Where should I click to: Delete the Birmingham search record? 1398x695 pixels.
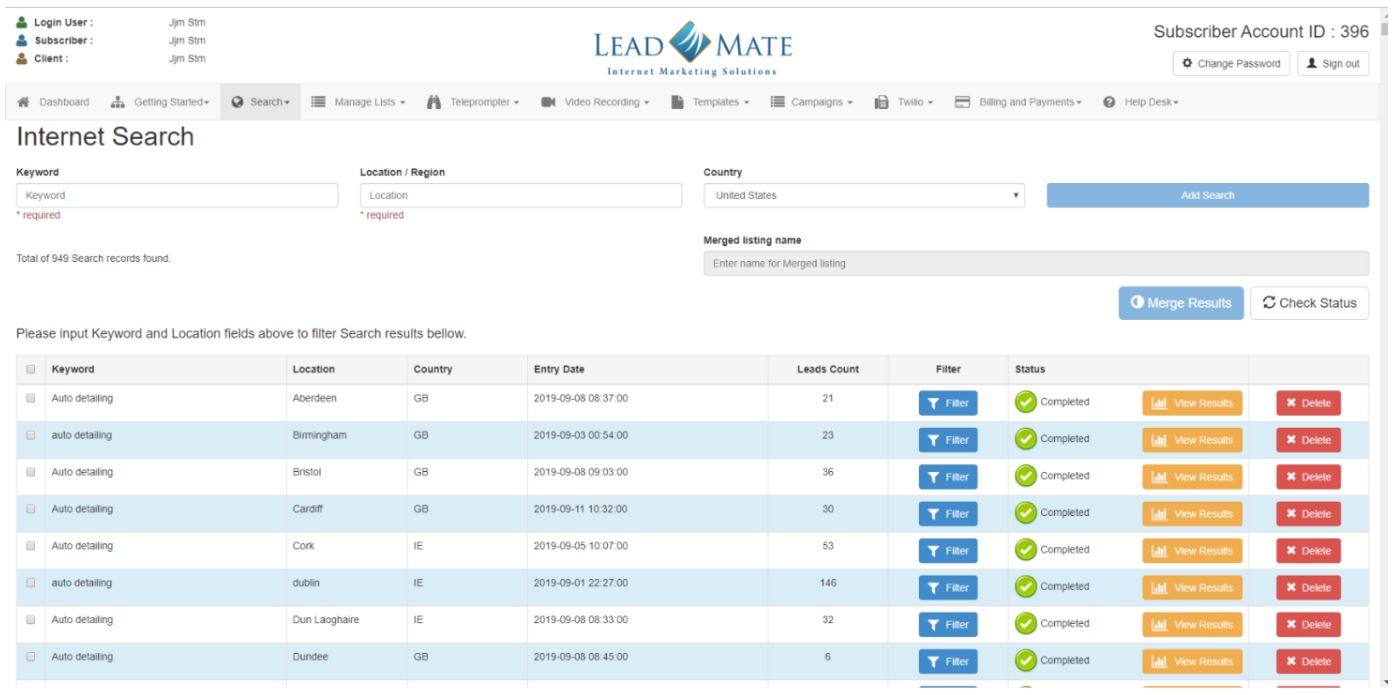[x=1308, y=440]
